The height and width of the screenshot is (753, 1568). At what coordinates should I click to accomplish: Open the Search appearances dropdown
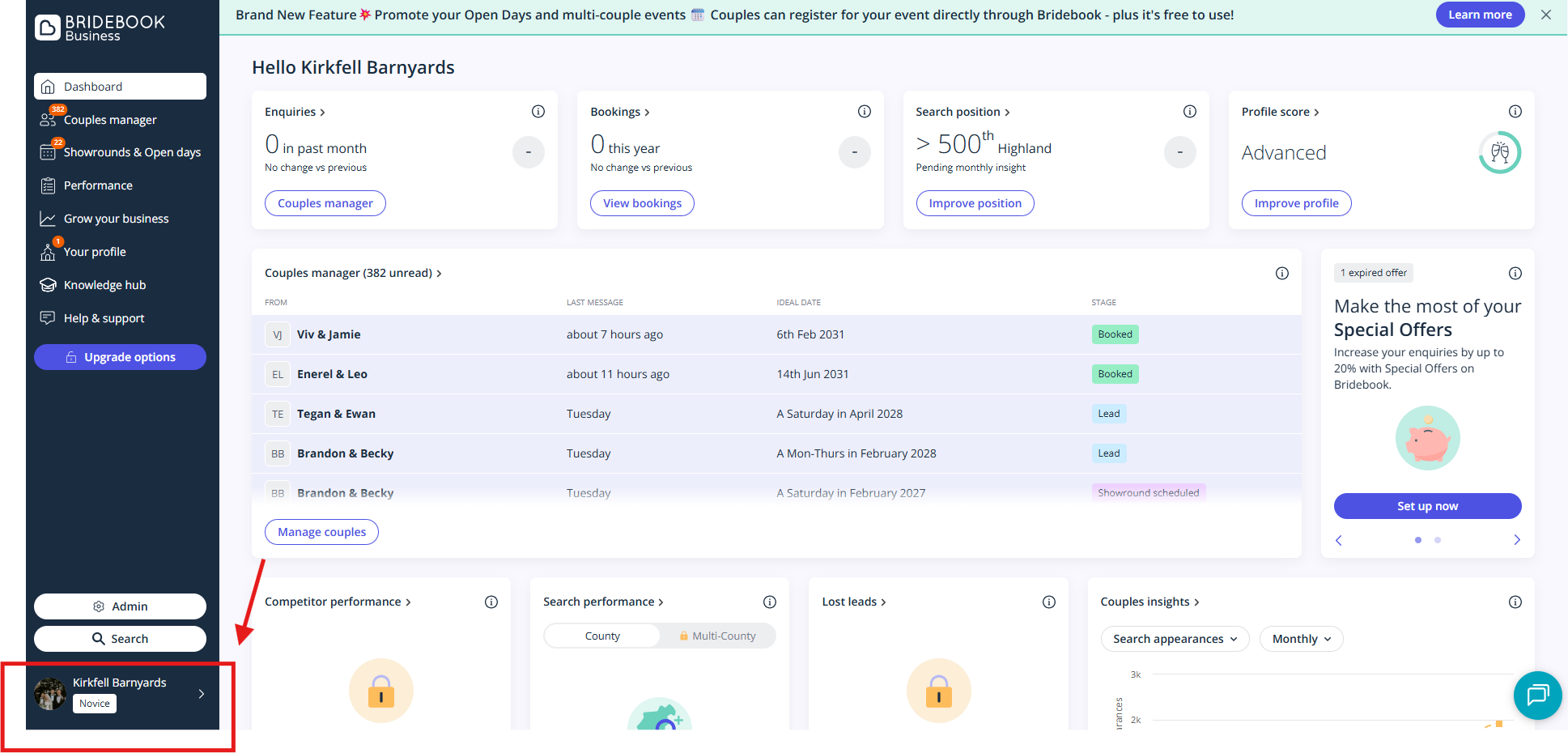1174,640
